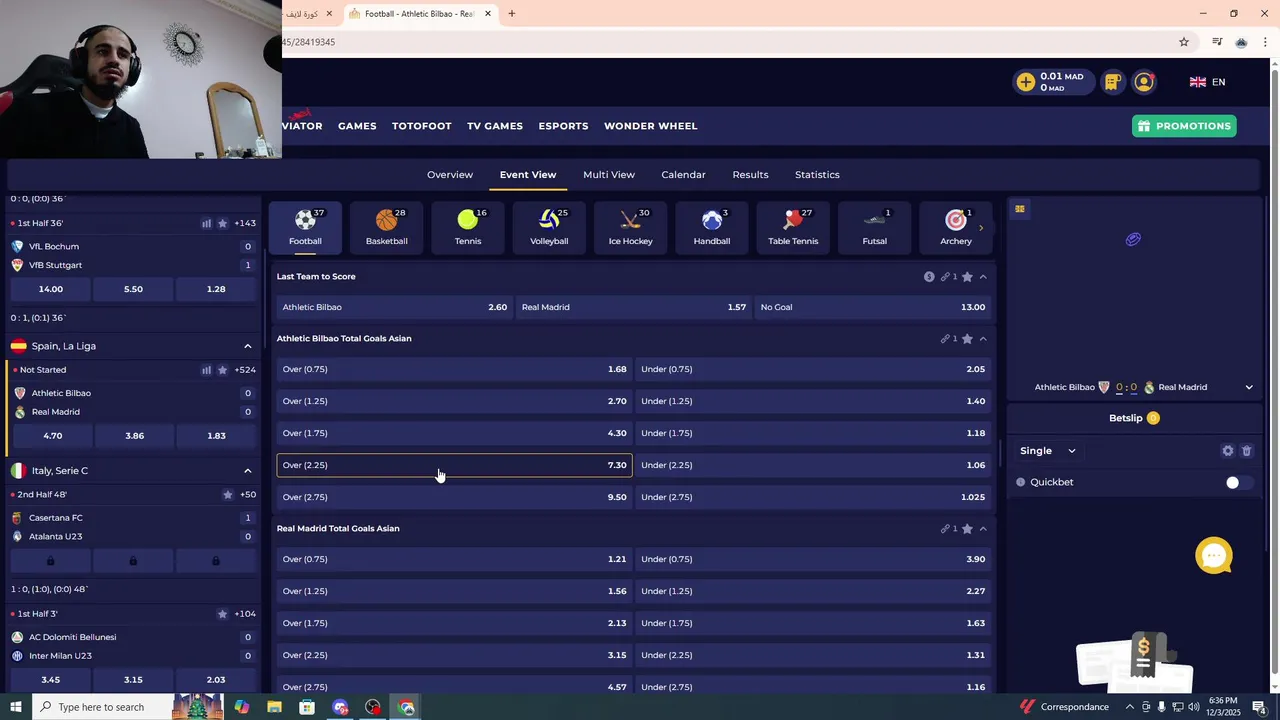1280x720 pixels.
Task: Open the user profile icon
Action: [x=1144, y=82]
